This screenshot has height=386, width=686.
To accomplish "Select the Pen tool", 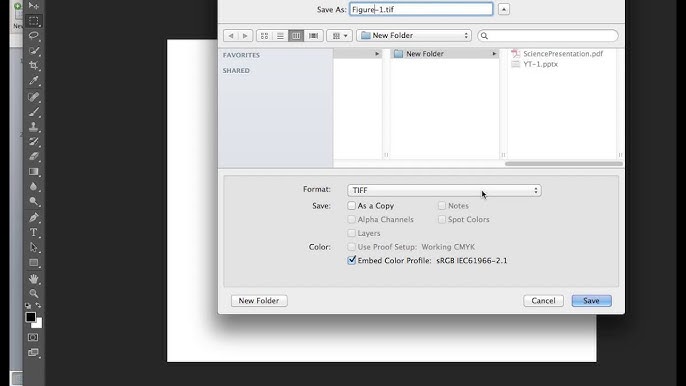I will click(x=34, y=218).
